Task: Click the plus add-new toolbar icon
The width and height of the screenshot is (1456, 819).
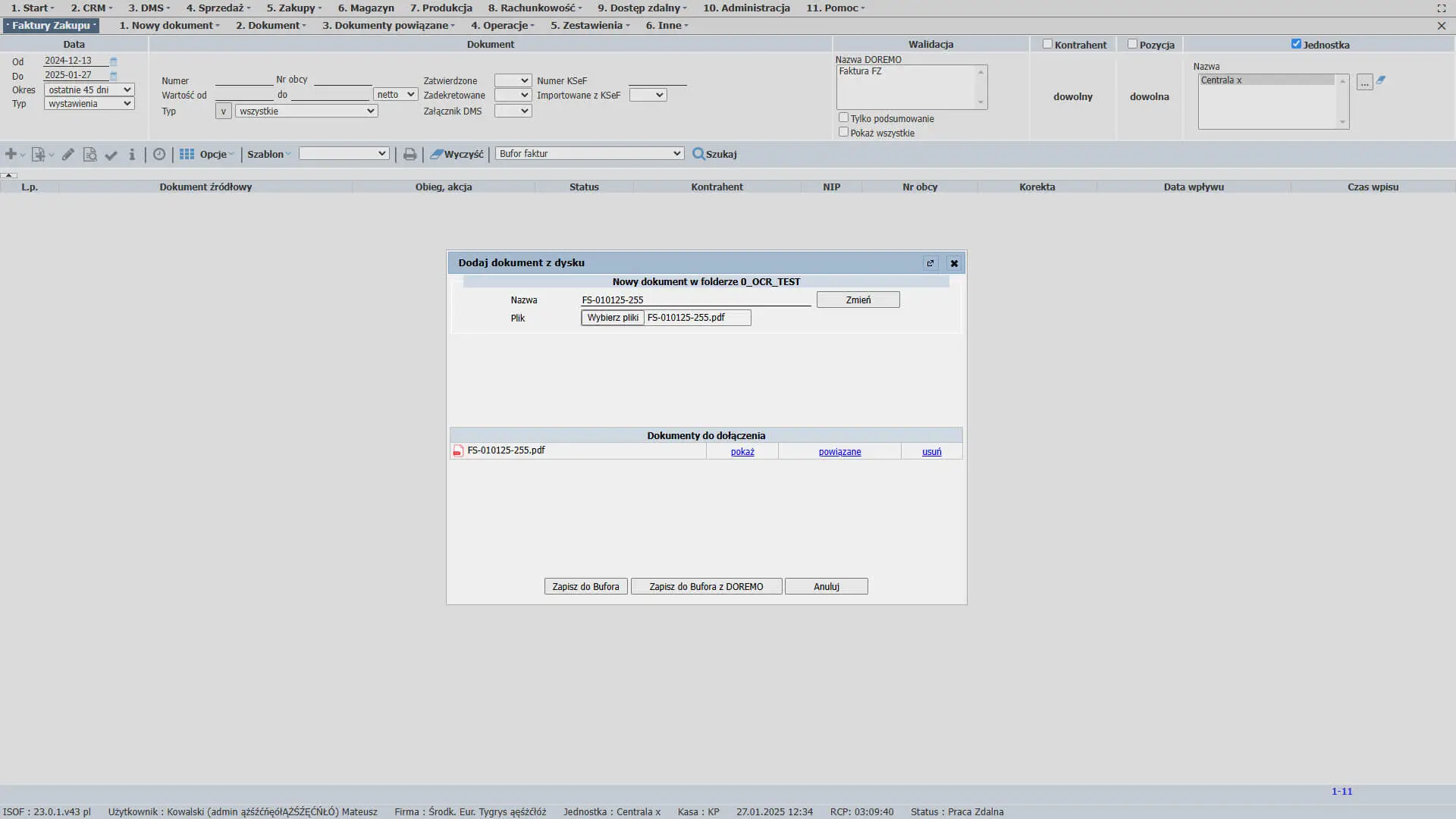Action: pos(11,154)
